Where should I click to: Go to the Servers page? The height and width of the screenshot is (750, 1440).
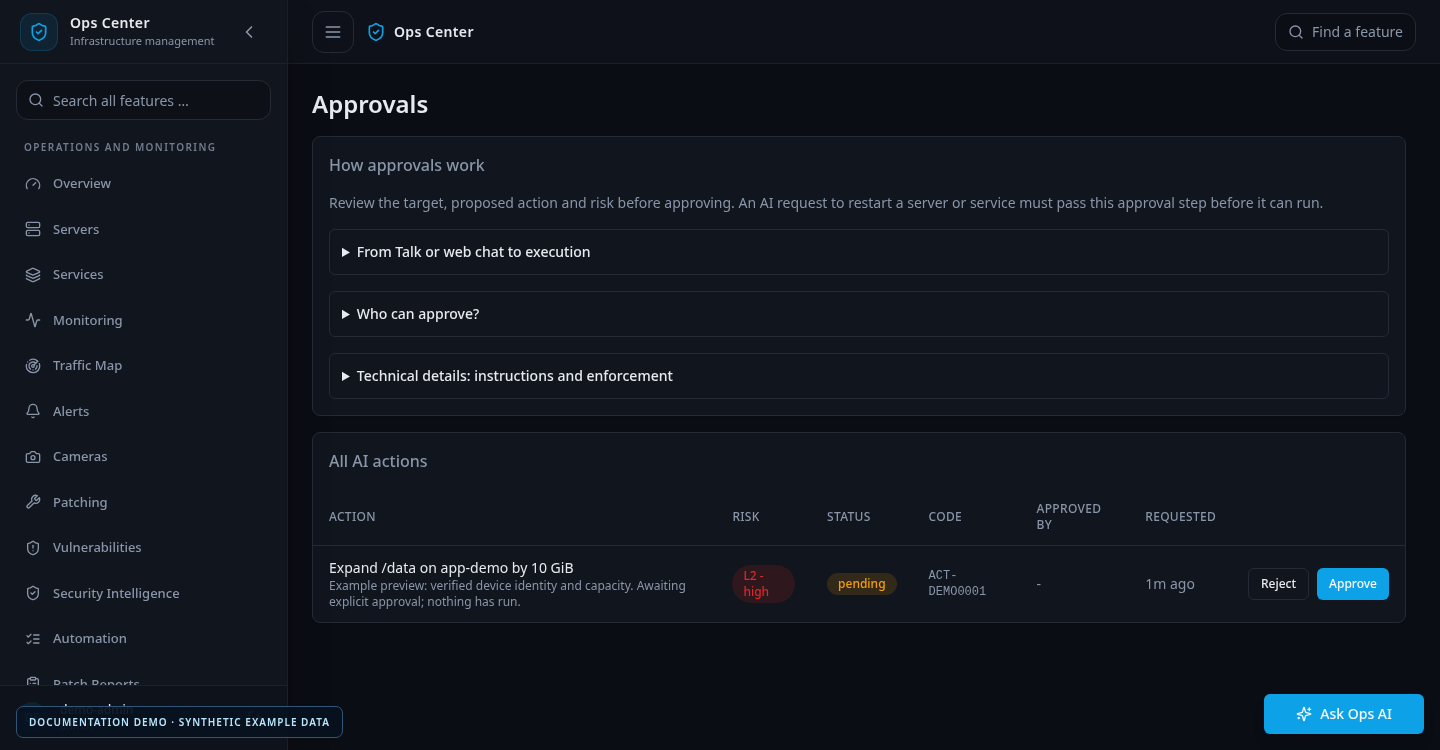143,229
